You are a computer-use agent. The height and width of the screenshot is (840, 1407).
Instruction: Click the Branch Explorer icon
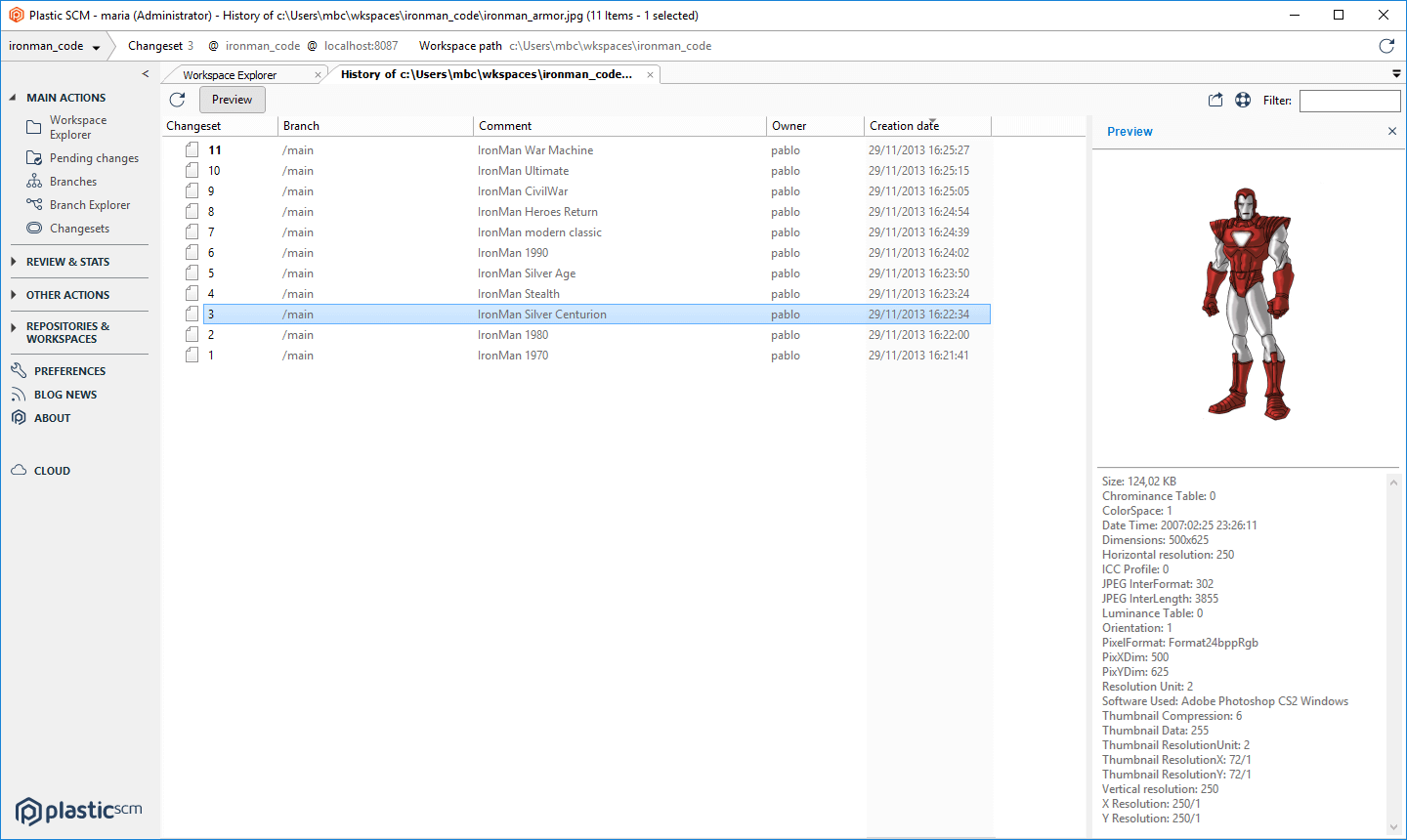click(x=34, y=205)
